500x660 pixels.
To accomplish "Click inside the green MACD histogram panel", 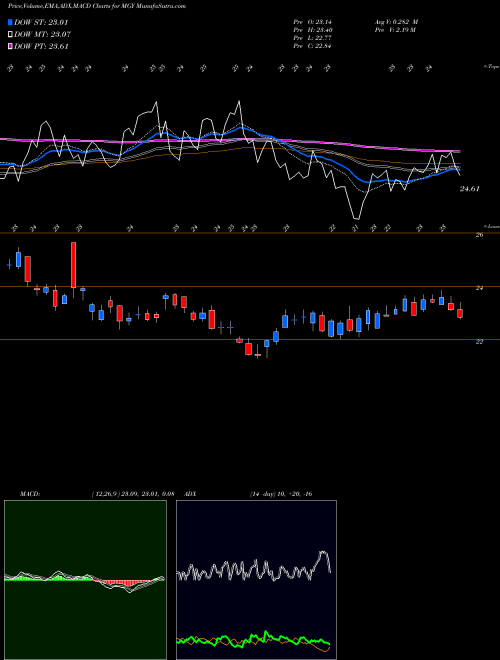I will (x=85, y=580).
